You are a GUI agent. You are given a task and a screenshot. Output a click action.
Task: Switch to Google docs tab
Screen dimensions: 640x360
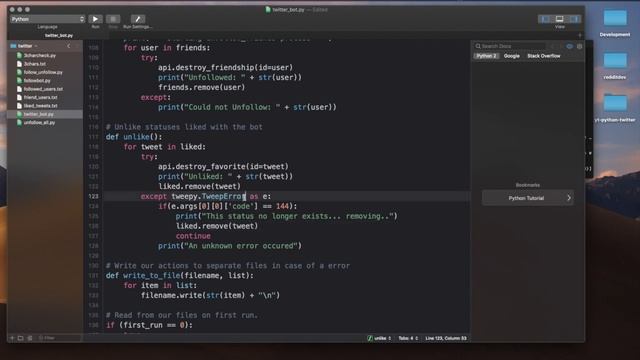(511, 56)
